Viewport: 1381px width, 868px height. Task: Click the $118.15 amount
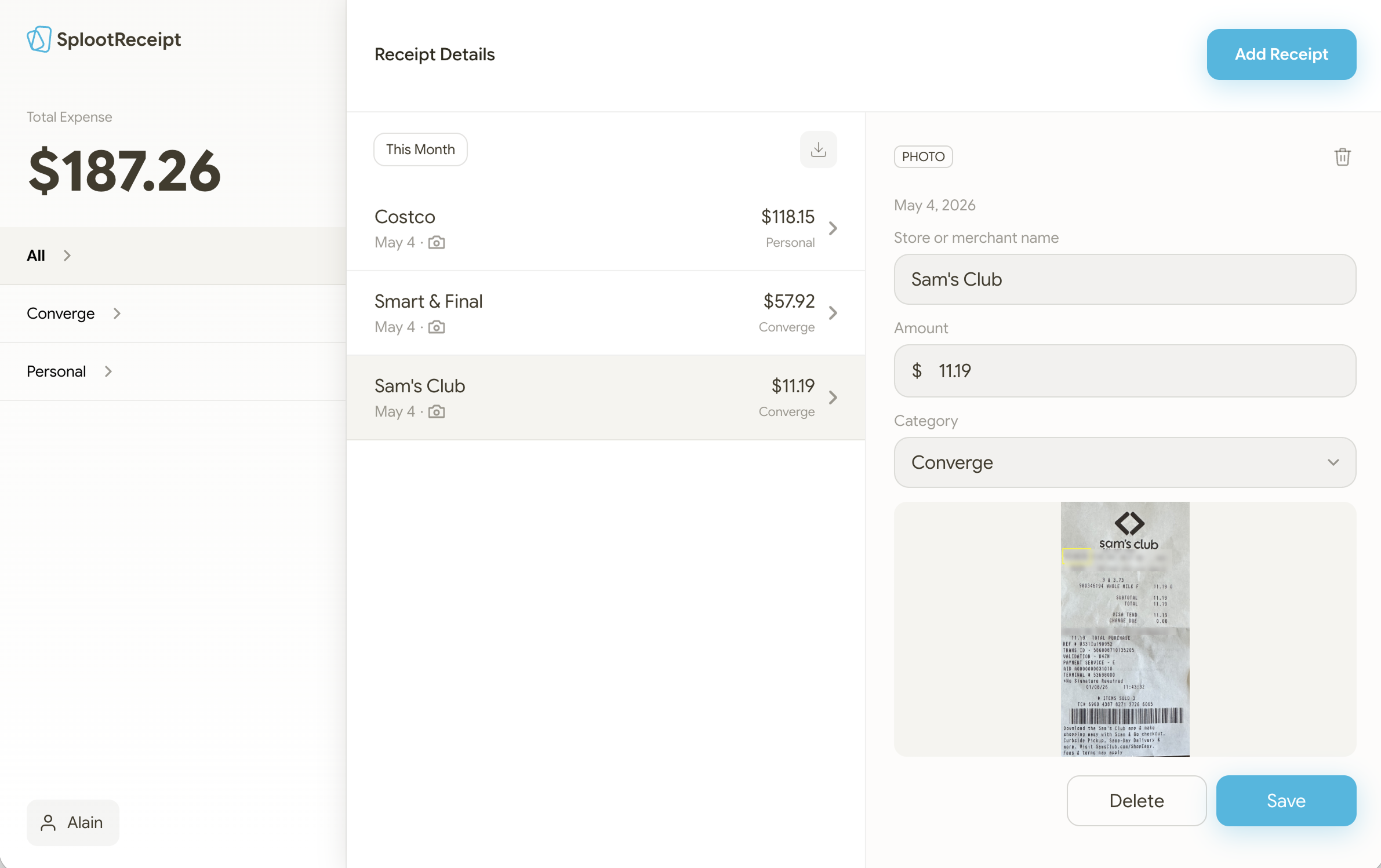pos(788,217)
